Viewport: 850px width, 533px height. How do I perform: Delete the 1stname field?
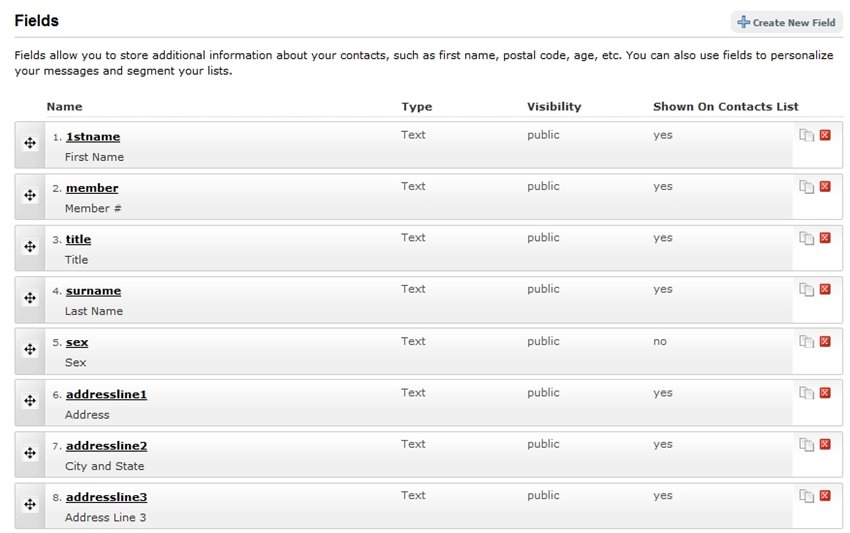pos(825,135)
